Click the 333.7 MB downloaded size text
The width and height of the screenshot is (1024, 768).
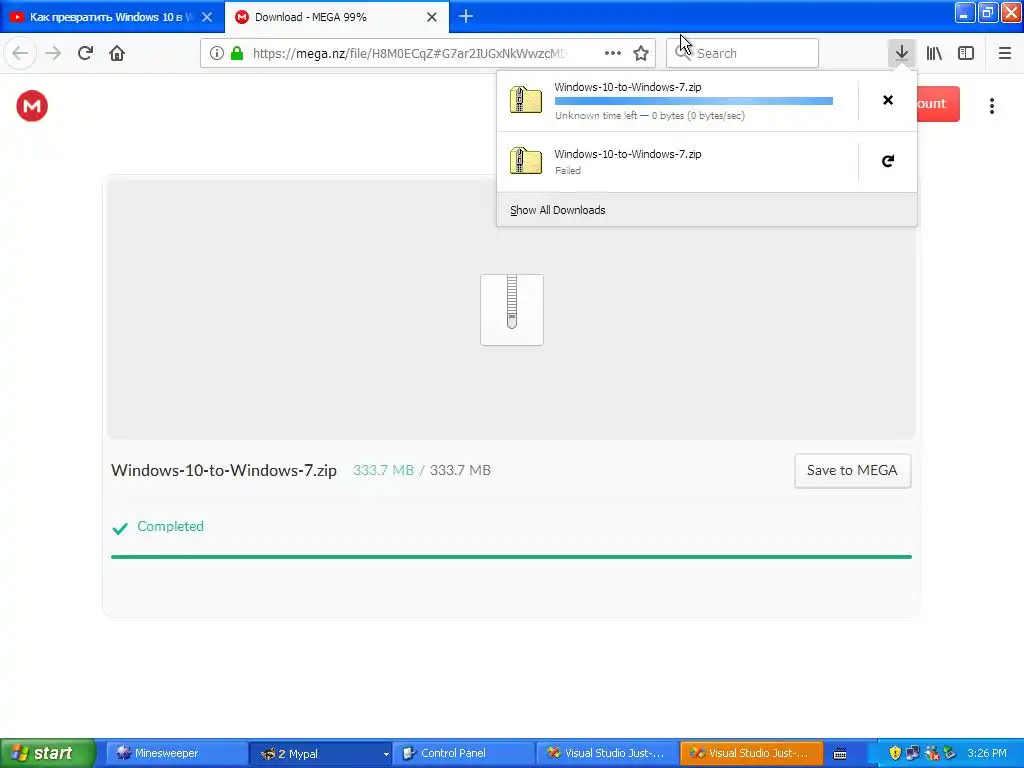[x=383, y=470]
